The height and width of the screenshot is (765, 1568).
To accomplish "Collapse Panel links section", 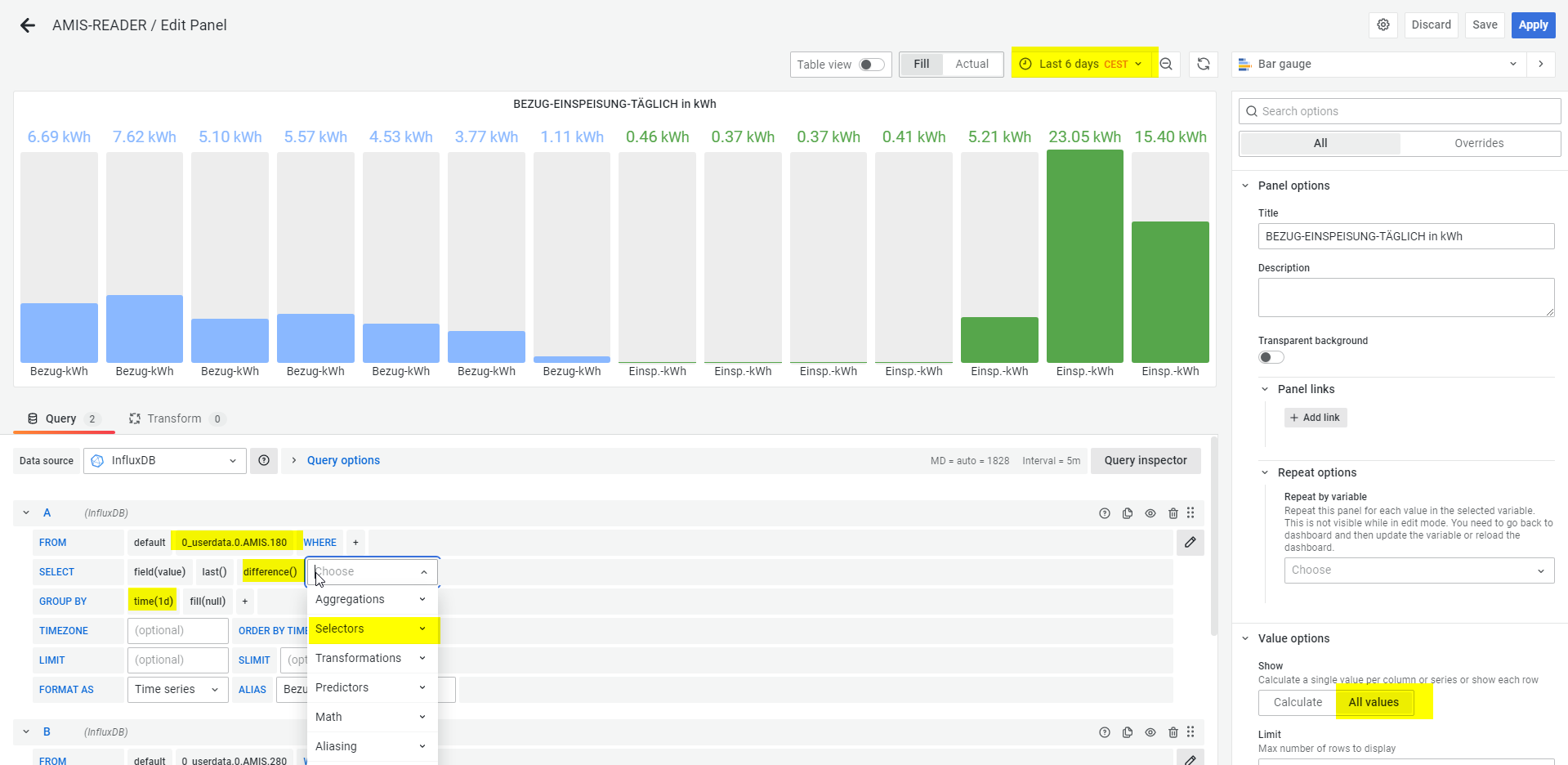I will click(x=1265, y=389).
